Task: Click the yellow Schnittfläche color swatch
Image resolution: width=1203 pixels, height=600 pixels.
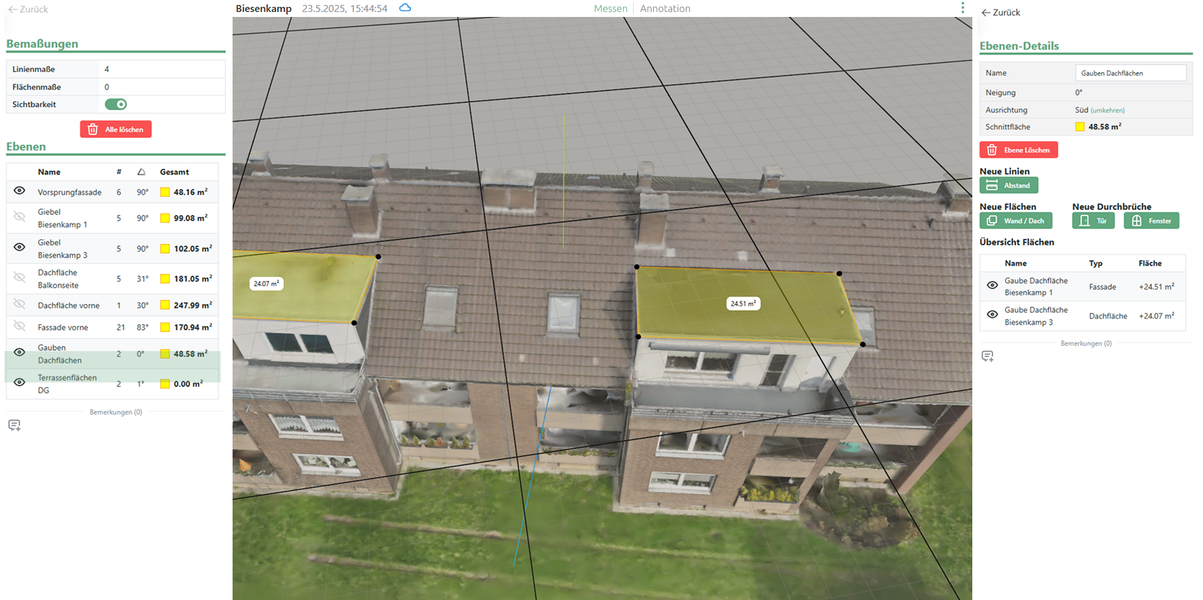Action: [x=1080, y=127]
